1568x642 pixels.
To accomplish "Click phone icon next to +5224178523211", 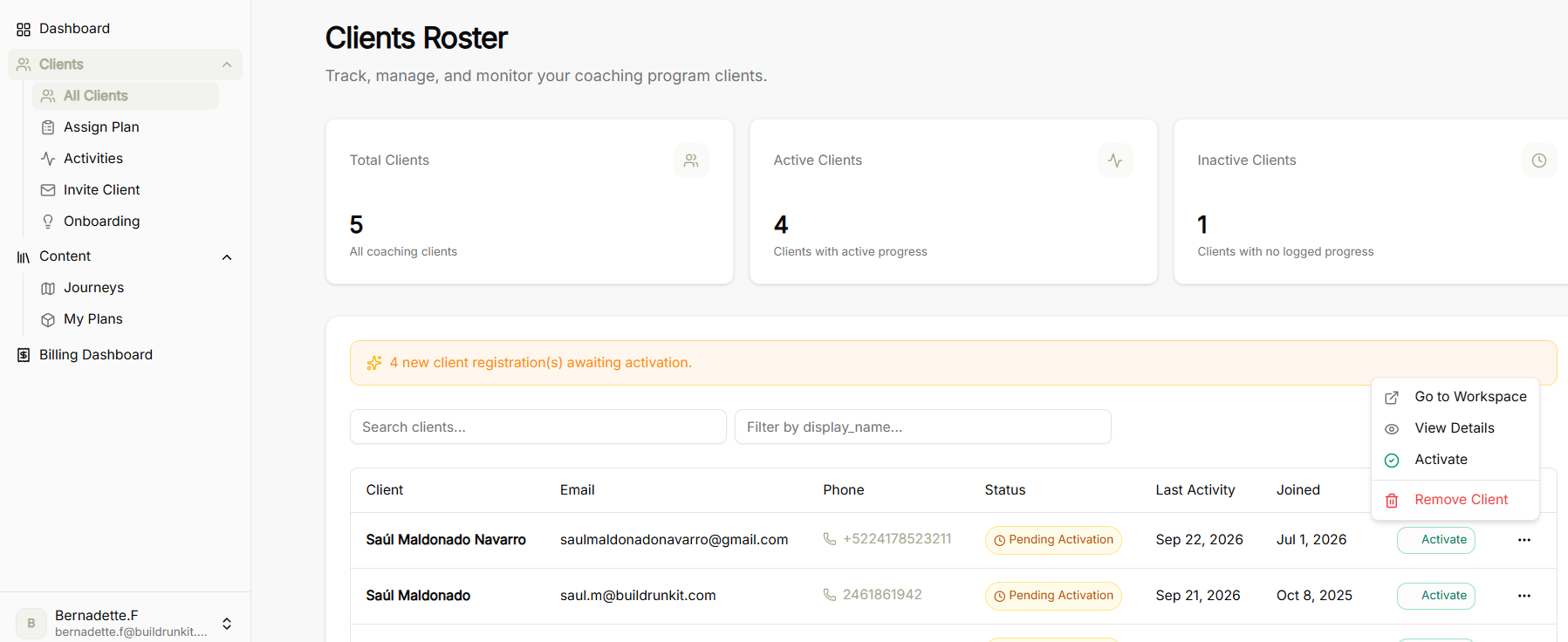I will point(830,539).
